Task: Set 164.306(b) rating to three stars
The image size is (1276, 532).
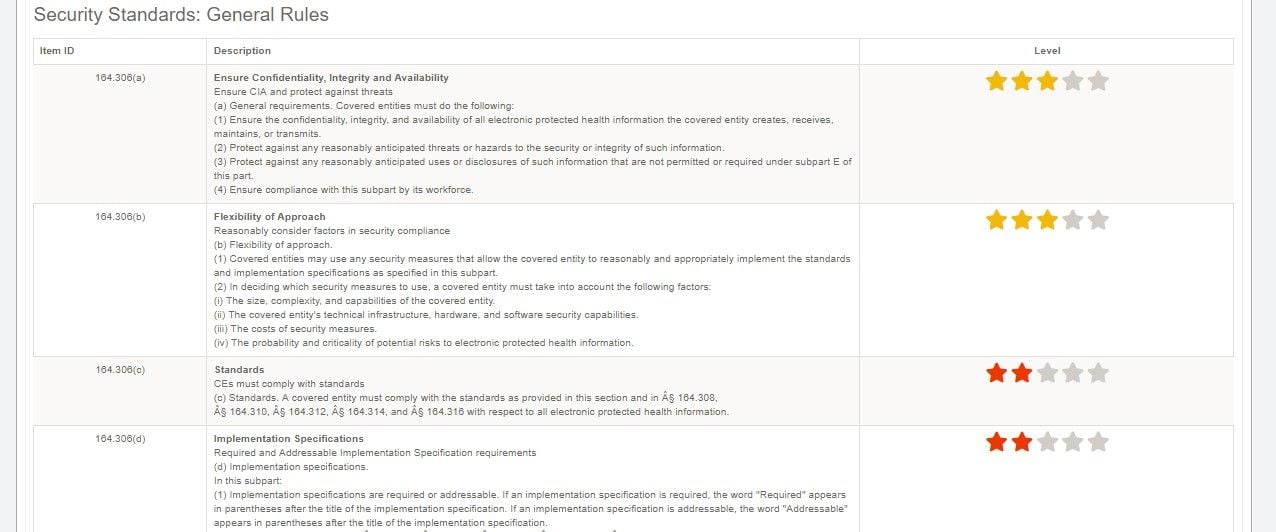Action: click(1047, 220)
